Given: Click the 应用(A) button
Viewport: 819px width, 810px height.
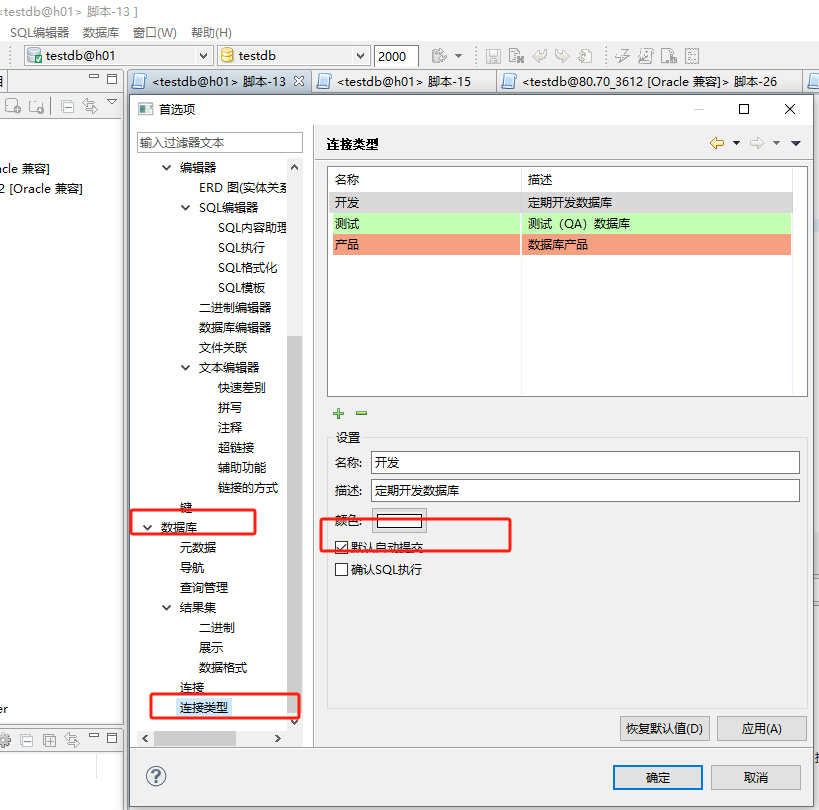Looking at the screenshot, I should click(x=762, y=729).
